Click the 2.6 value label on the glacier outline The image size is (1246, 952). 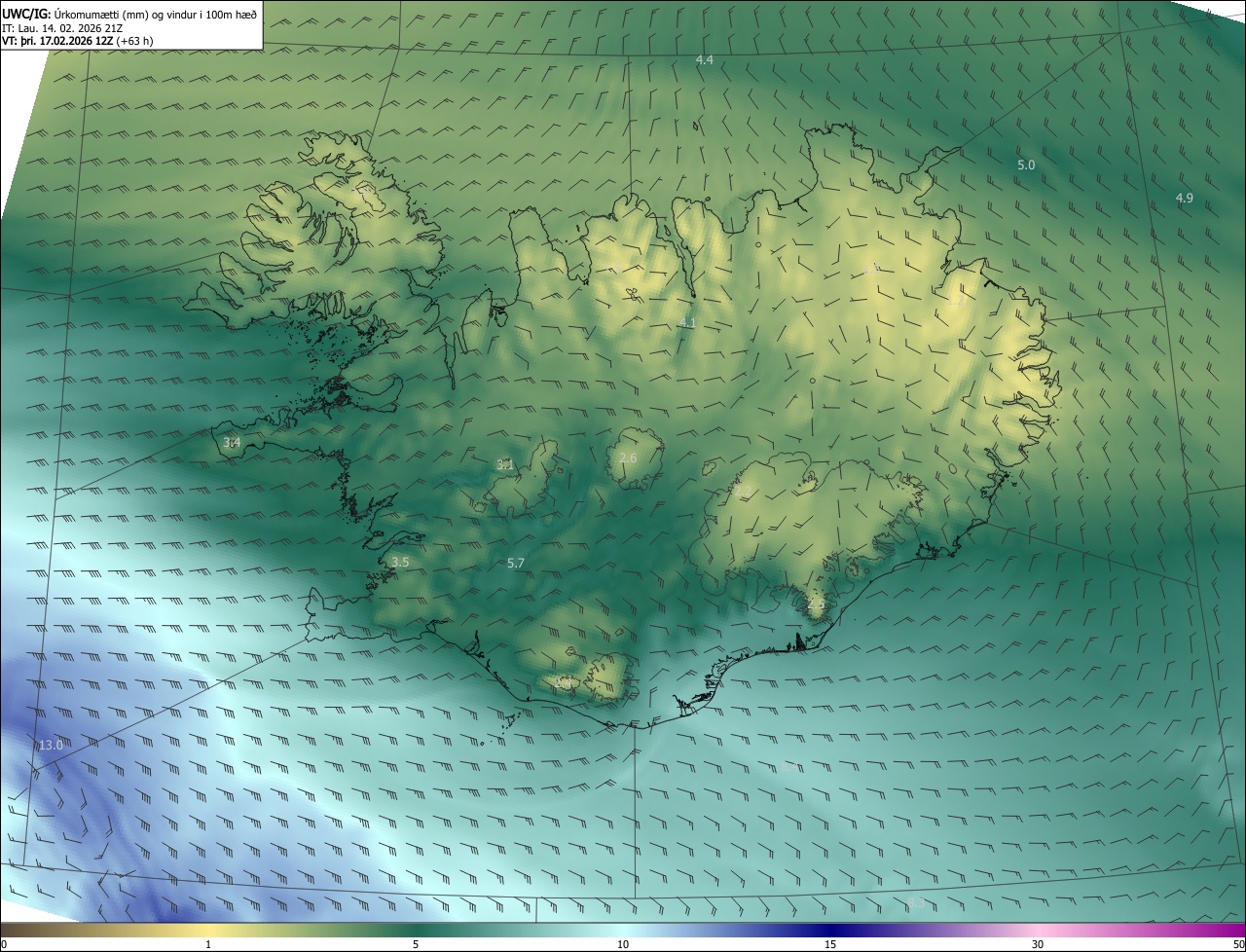[628, 458]
